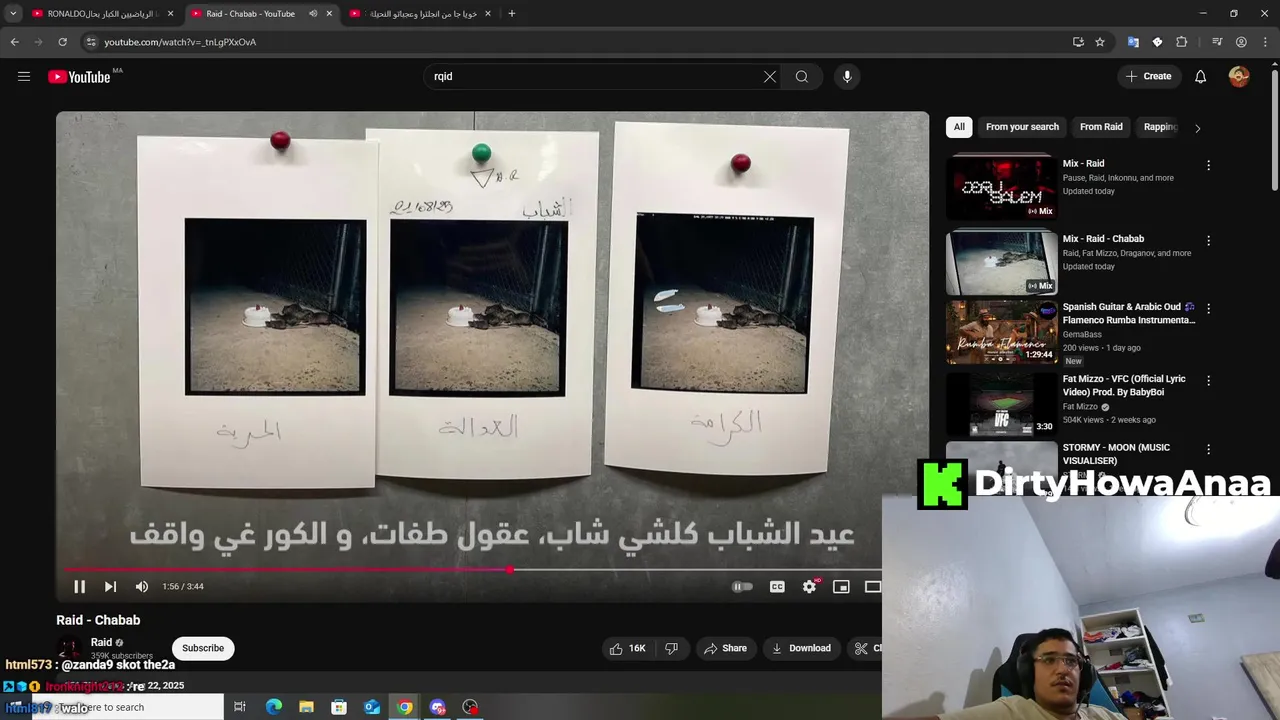Open Mix - Raid - Chabab thumbnail
1280x720 pixels.
[x=1001, y=262]
